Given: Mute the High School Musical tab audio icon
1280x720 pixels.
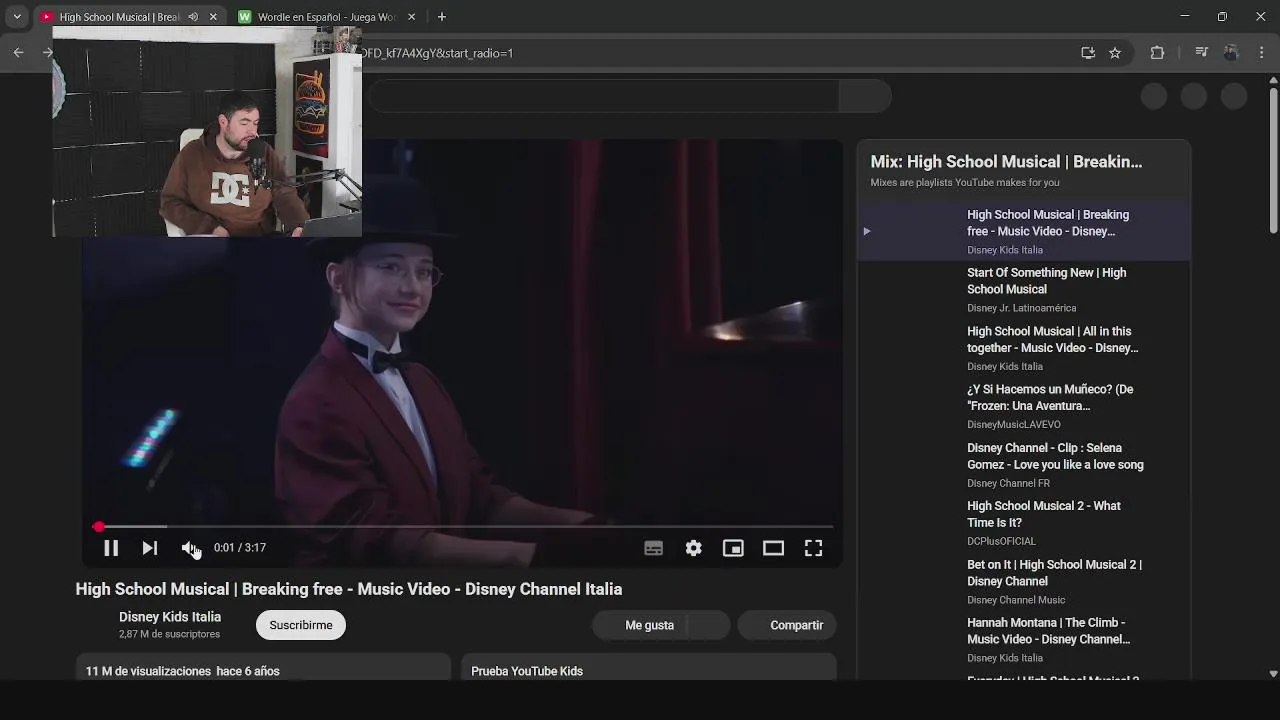Looking at the screenshot, I should point(193,17).
